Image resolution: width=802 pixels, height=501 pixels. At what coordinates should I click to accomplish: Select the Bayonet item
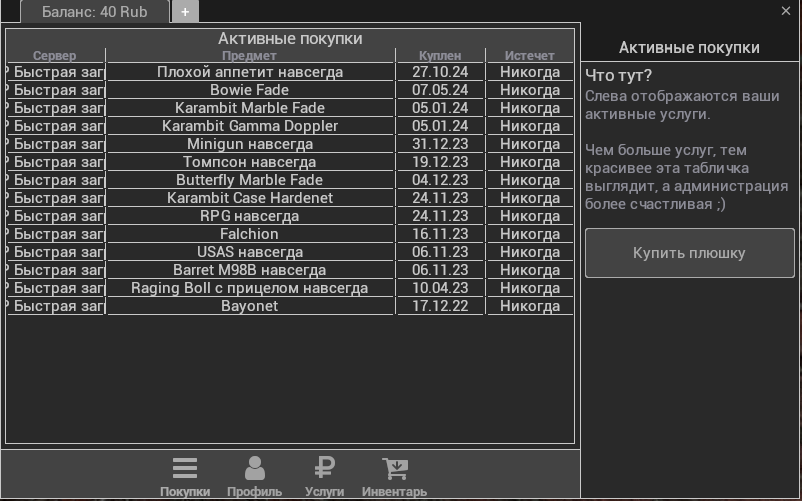click(250, 306)
